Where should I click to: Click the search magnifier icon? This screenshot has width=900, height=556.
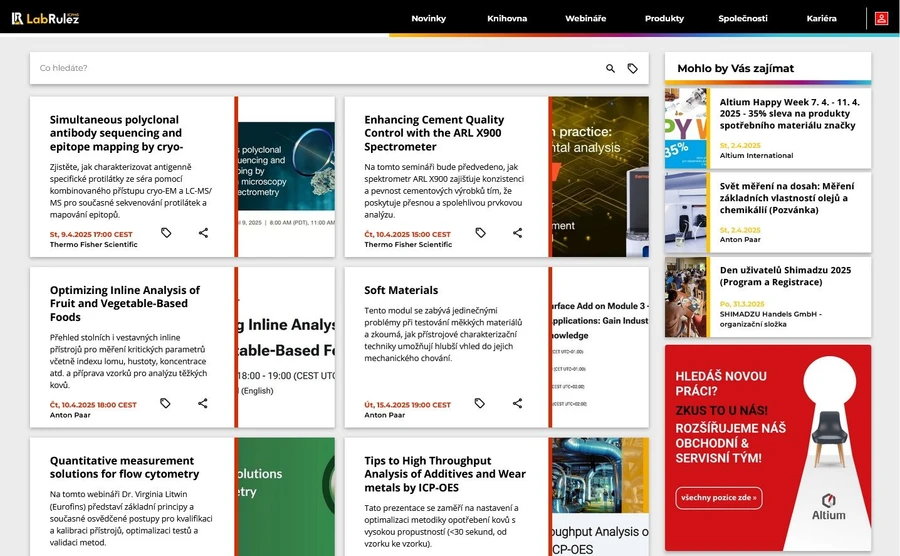[610, 68]
